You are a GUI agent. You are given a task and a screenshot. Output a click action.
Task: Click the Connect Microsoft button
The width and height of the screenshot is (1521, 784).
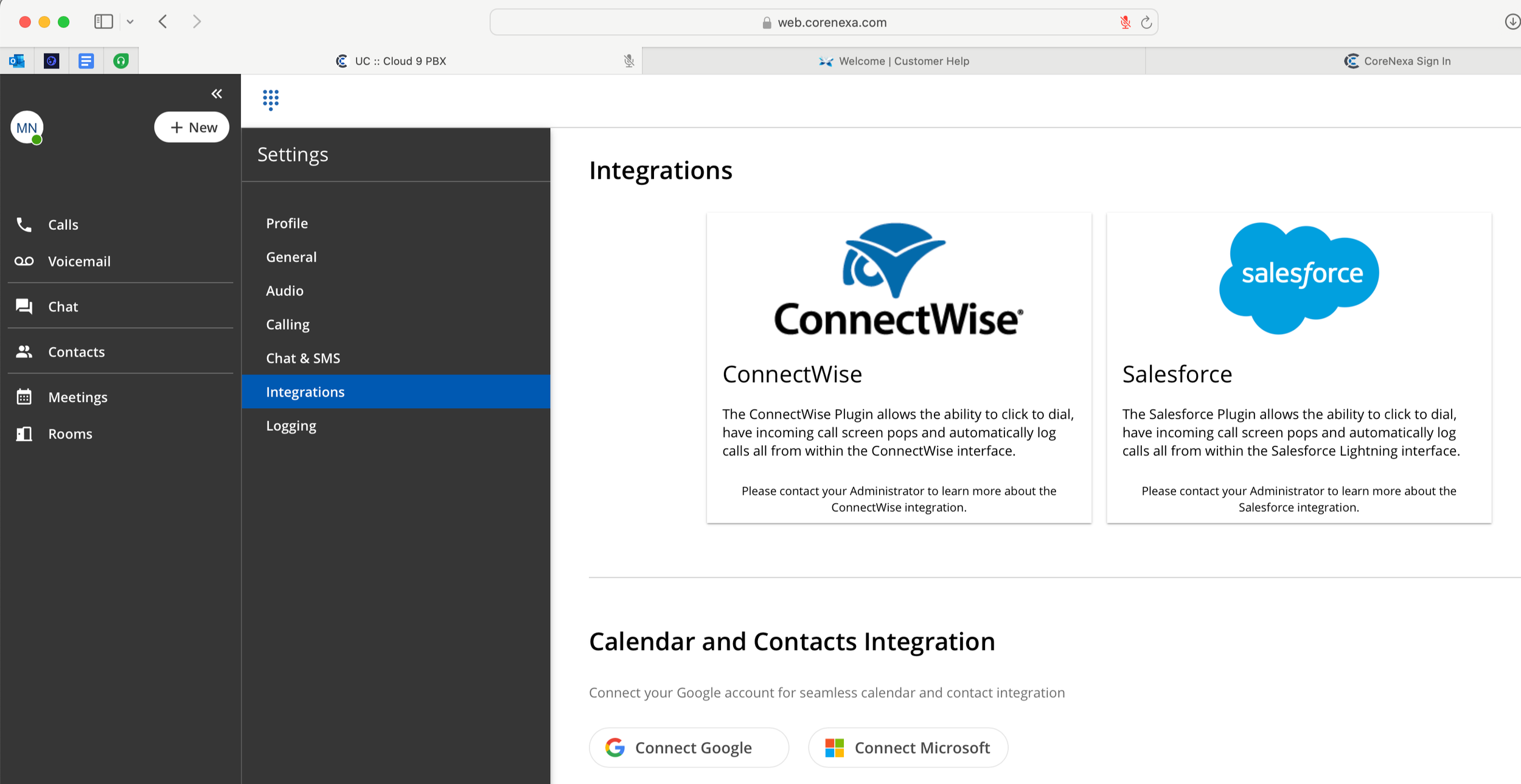click(x=908, y=748)
